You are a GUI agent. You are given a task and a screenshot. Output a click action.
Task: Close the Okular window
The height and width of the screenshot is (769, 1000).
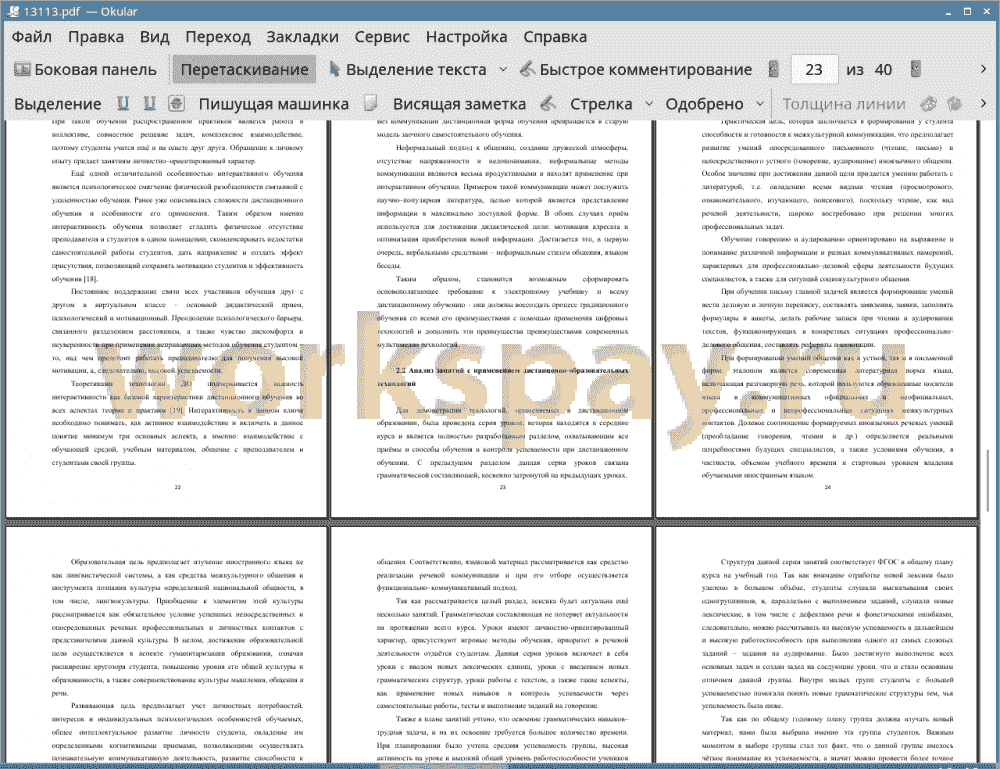986,11
